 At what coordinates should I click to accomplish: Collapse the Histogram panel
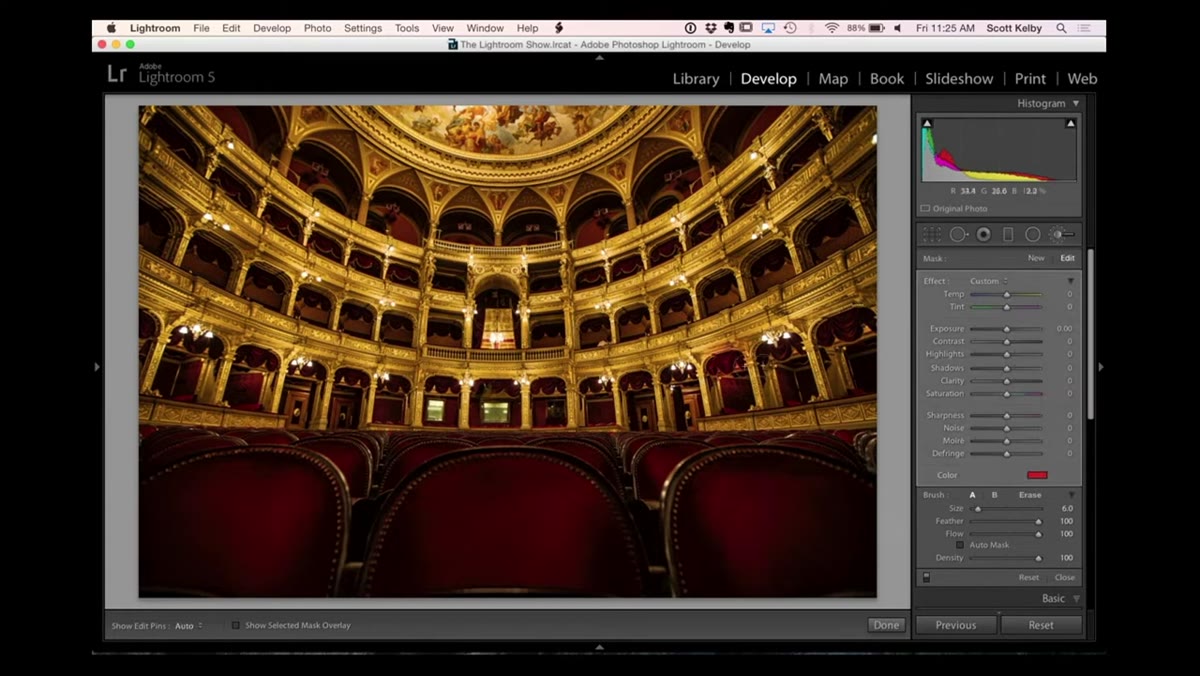coord(1076,103)
